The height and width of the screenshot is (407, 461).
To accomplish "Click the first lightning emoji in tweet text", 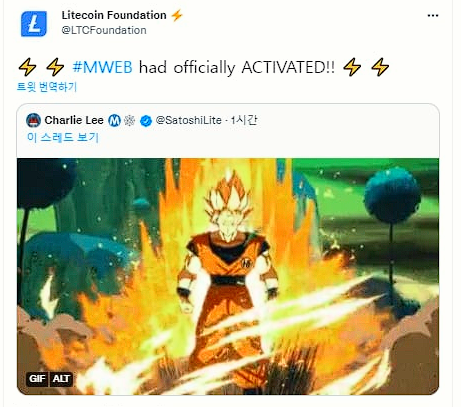I will [x=27, y=67].
